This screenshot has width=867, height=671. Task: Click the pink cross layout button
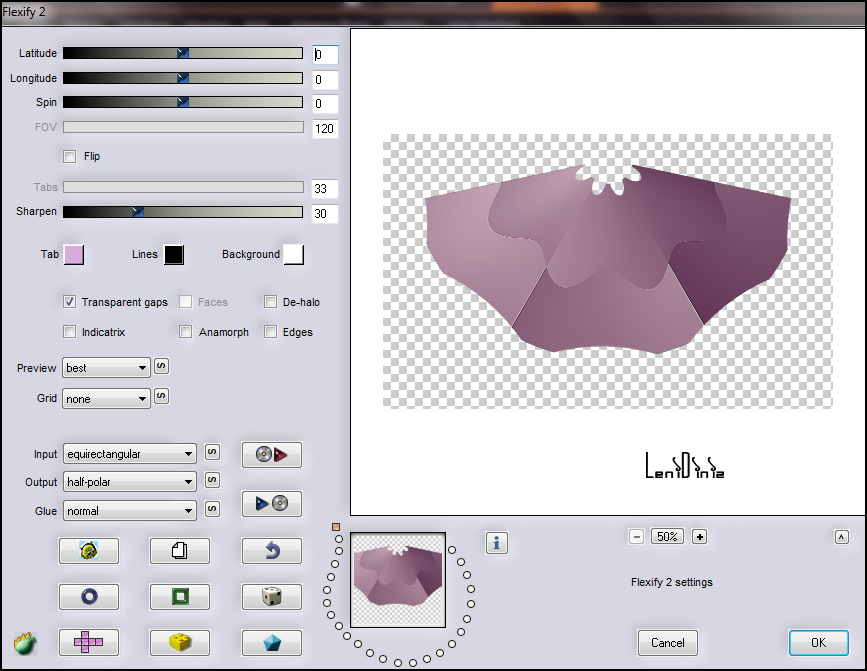pos(88,642)
